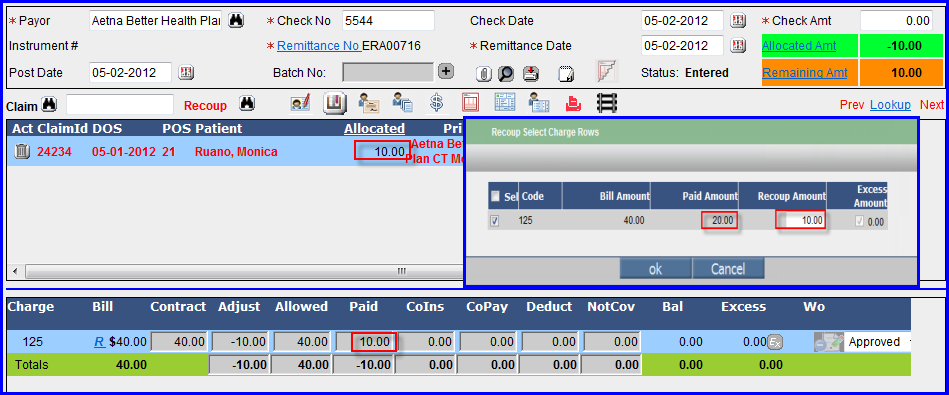Viewport: 949px width, 395px height.
Task: Select claim row Ruano, Monica
Action: click(x=235, y=151)
